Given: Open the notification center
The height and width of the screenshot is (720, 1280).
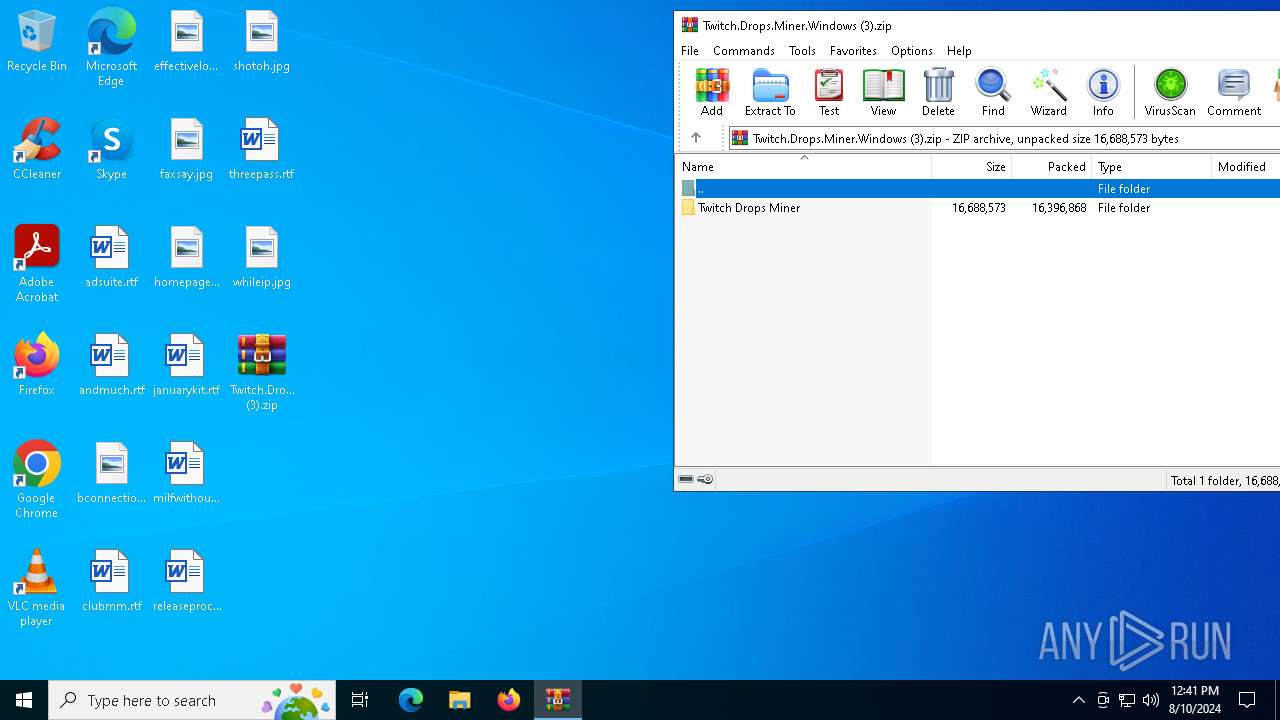Looking at the screenshot, I should click(x=1248, y=700).
